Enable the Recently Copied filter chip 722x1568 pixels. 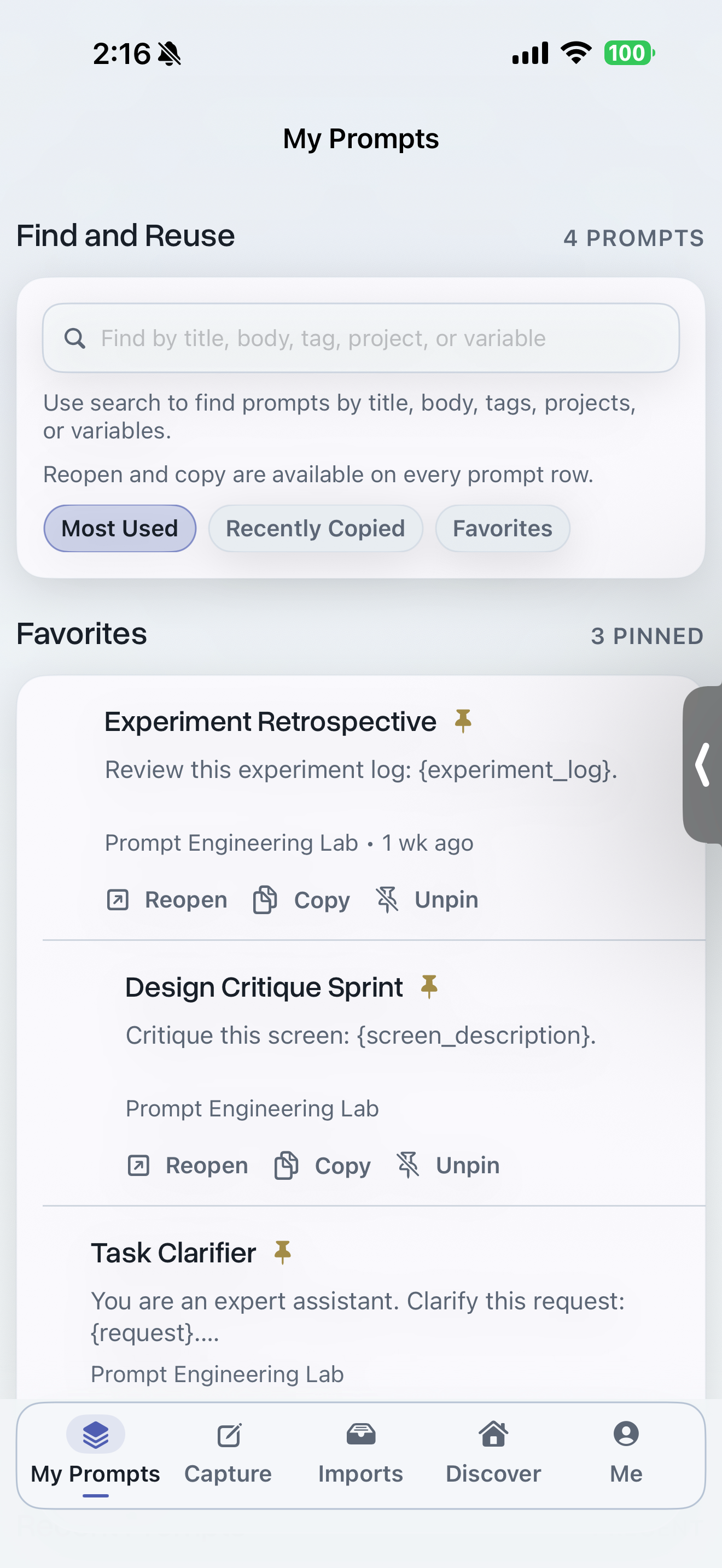316,528
